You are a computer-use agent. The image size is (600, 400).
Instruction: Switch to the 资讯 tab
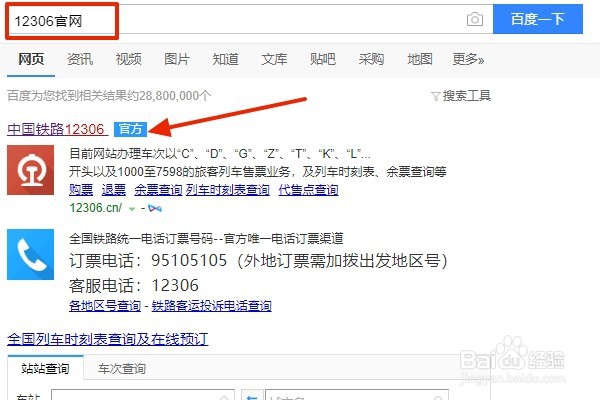tap(80, 59)
